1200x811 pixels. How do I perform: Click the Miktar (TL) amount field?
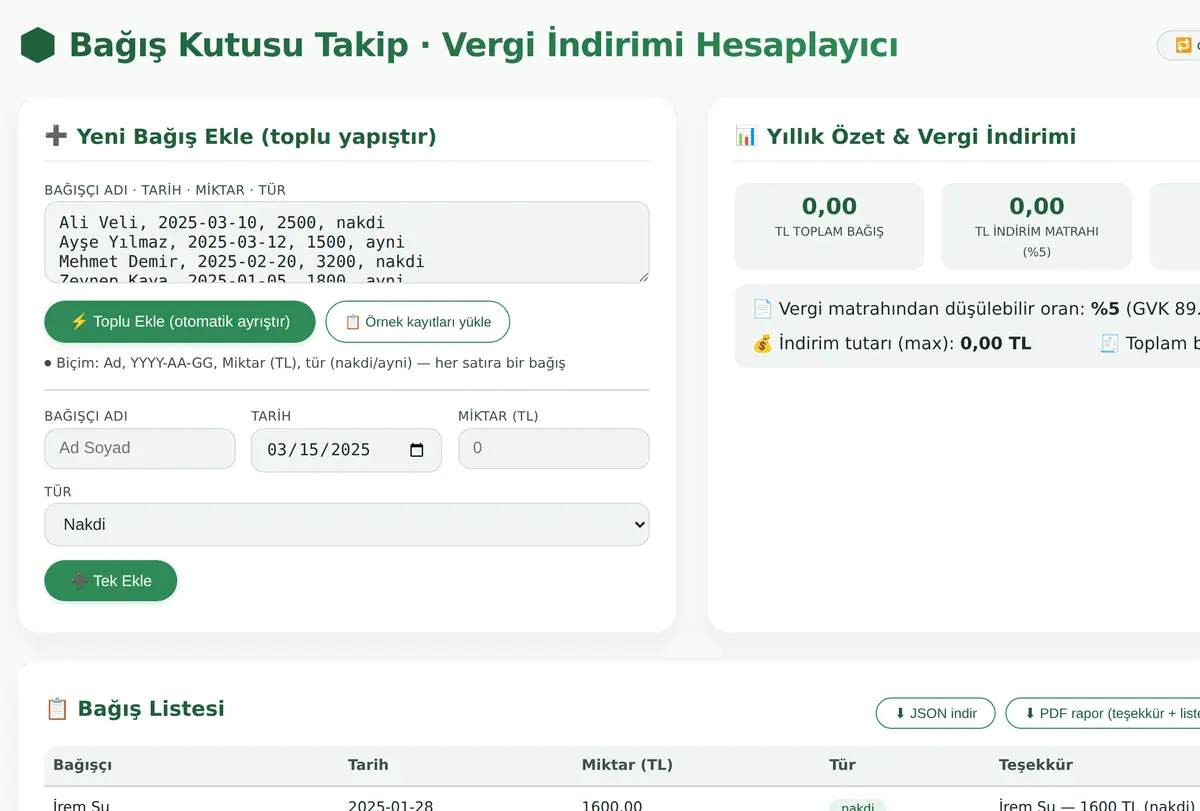tap(553, 448)
